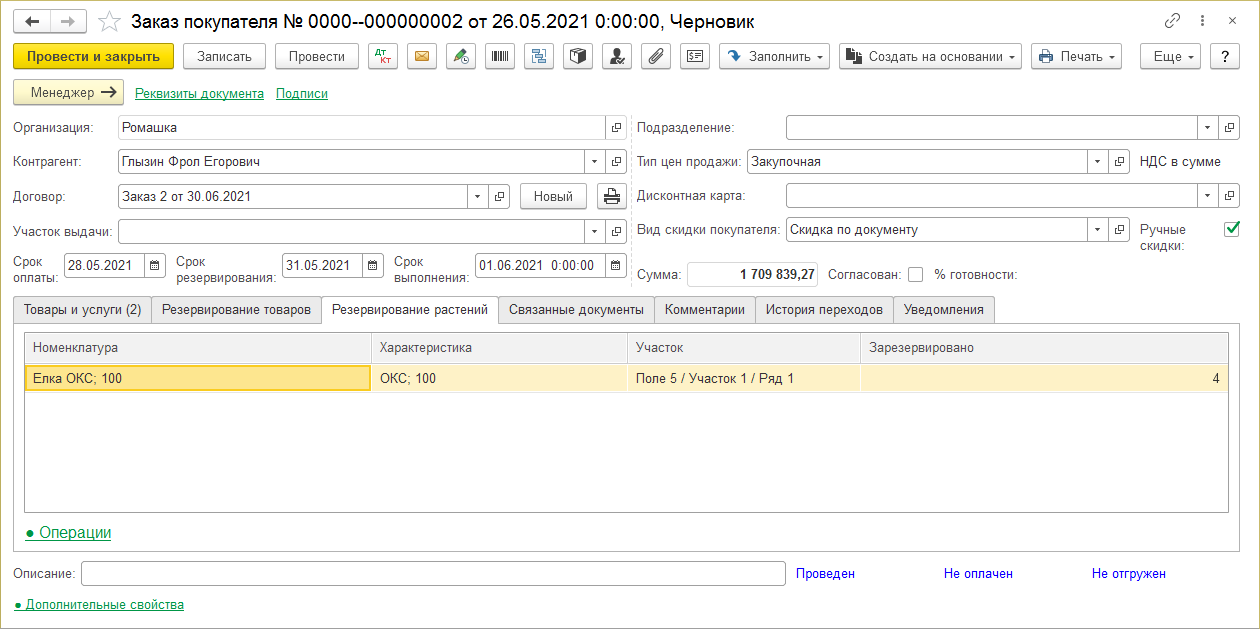
Task: Click Менеджер button
Action: tap(69, 93)
